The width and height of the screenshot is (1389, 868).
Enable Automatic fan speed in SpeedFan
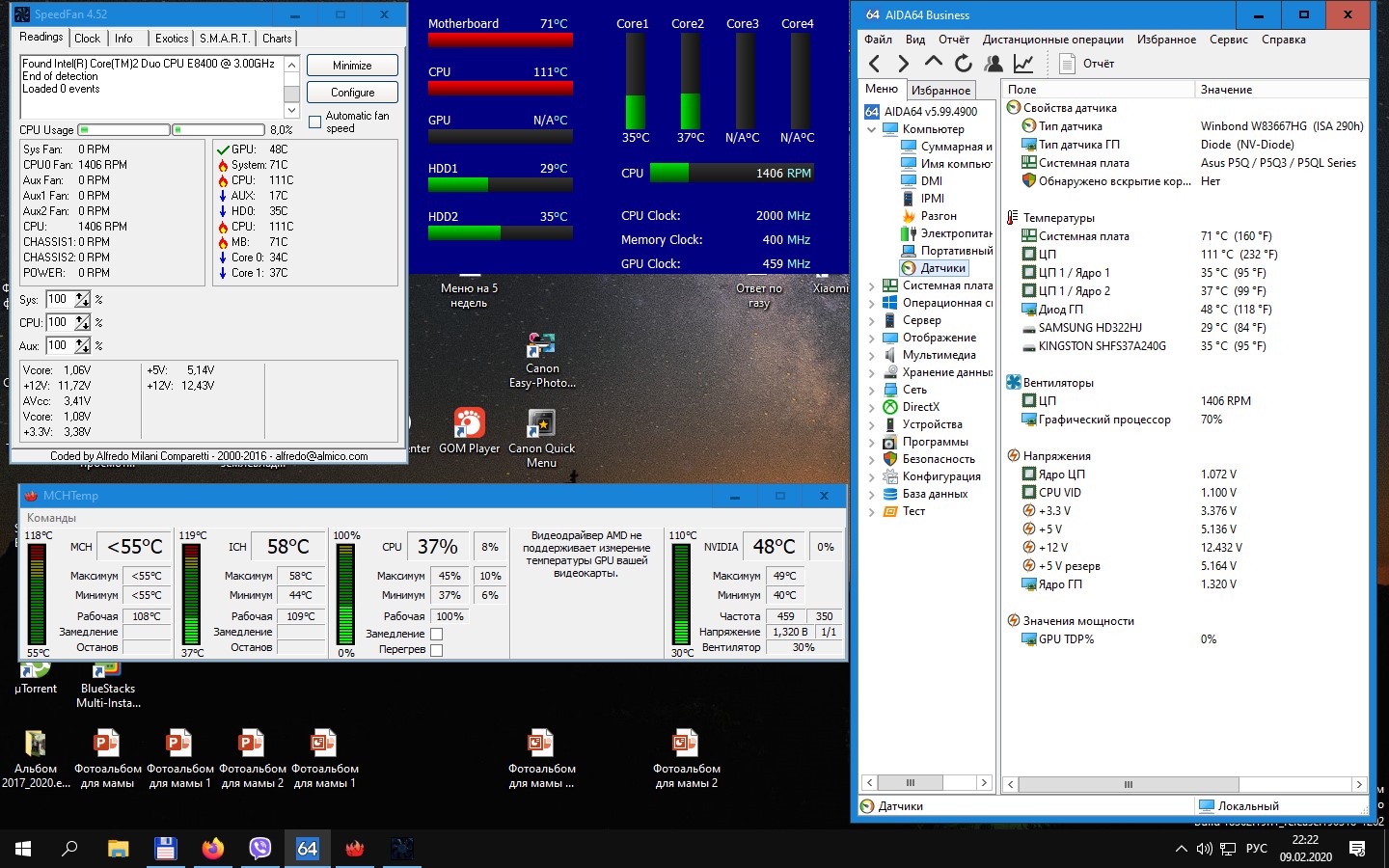pyautogui.click(x=314, y=122)
